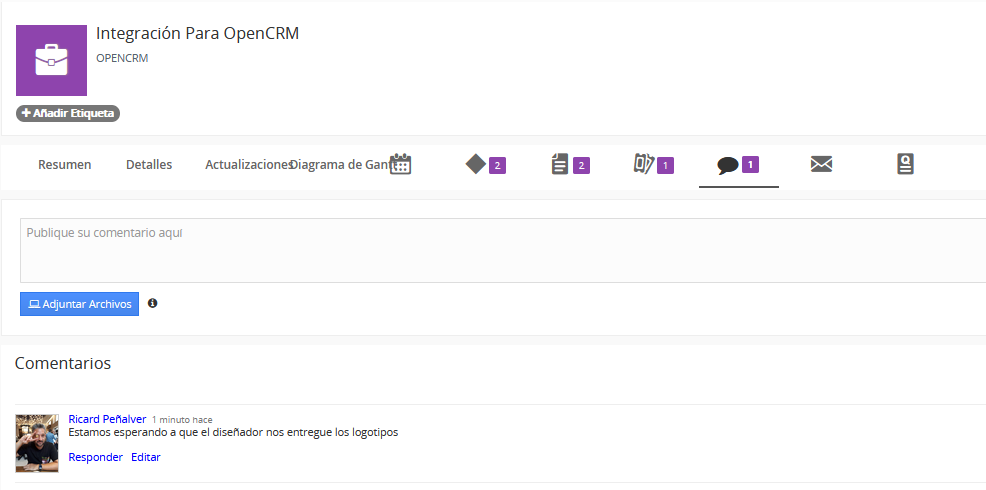
Task: Click the '1 minuto hace' timestamp
Action: [182, 420]
